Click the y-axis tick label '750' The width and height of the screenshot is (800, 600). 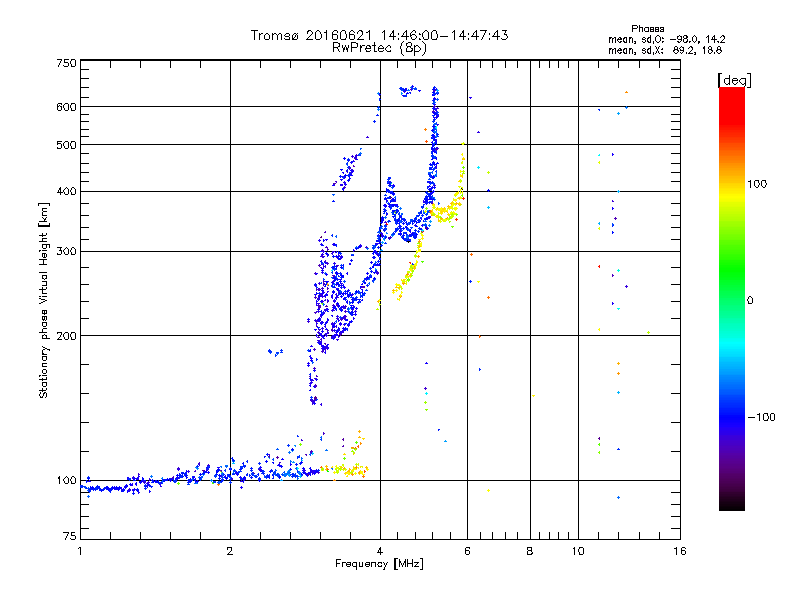coord(67,63)
